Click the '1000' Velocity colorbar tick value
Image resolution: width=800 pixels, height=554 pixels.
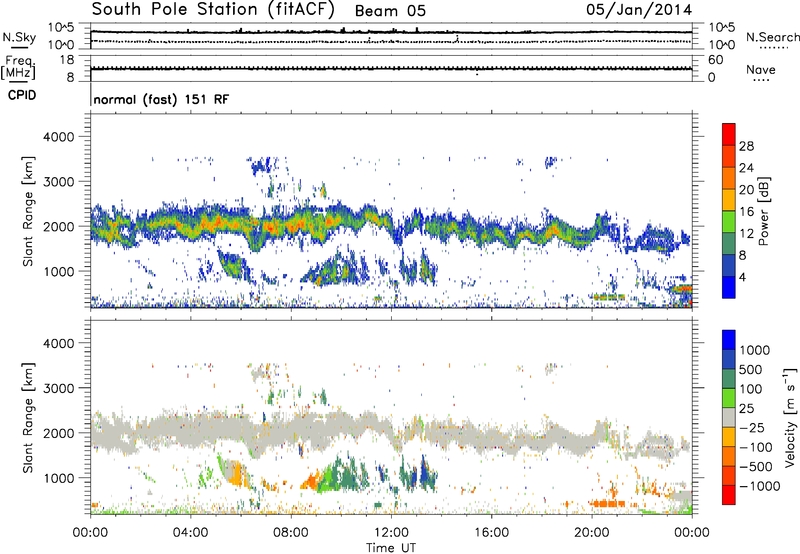tap(754, 350)
